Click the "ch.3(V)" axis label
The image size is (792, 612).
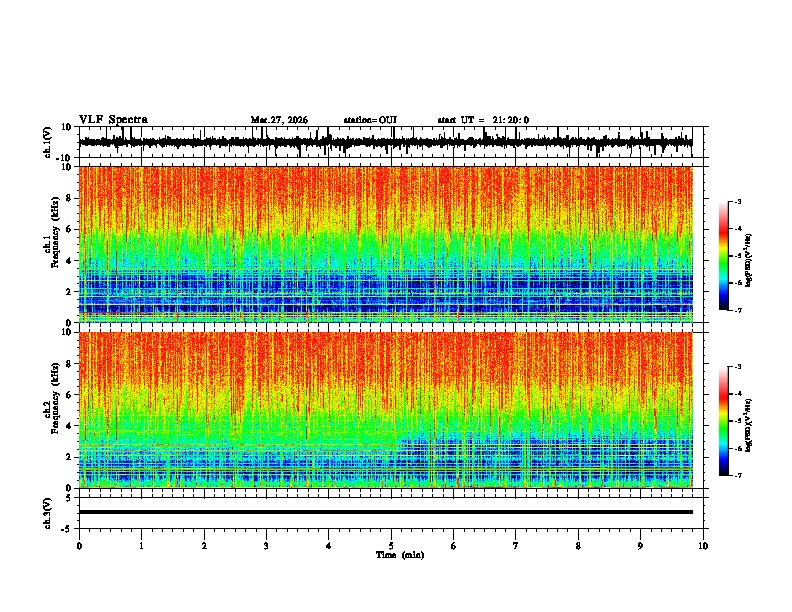tap(47, 513)
